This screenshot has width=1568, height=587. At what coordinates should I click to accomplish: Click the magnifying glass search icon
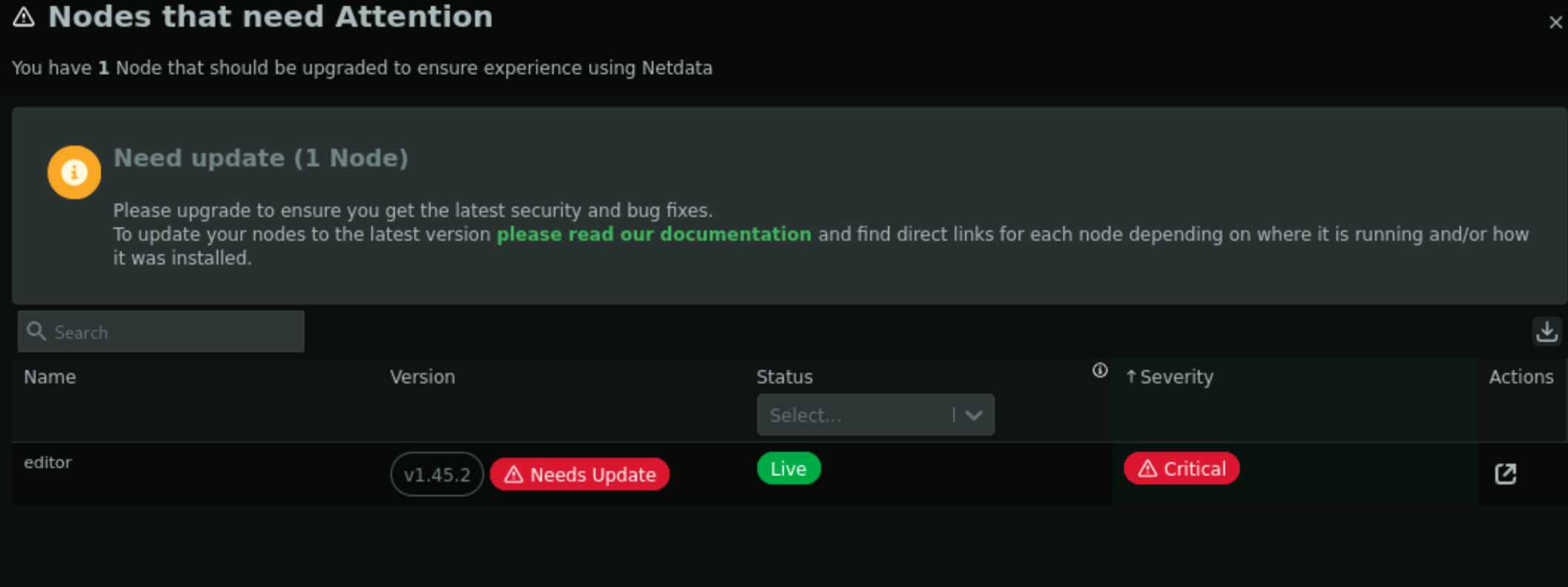pos(36,331)
